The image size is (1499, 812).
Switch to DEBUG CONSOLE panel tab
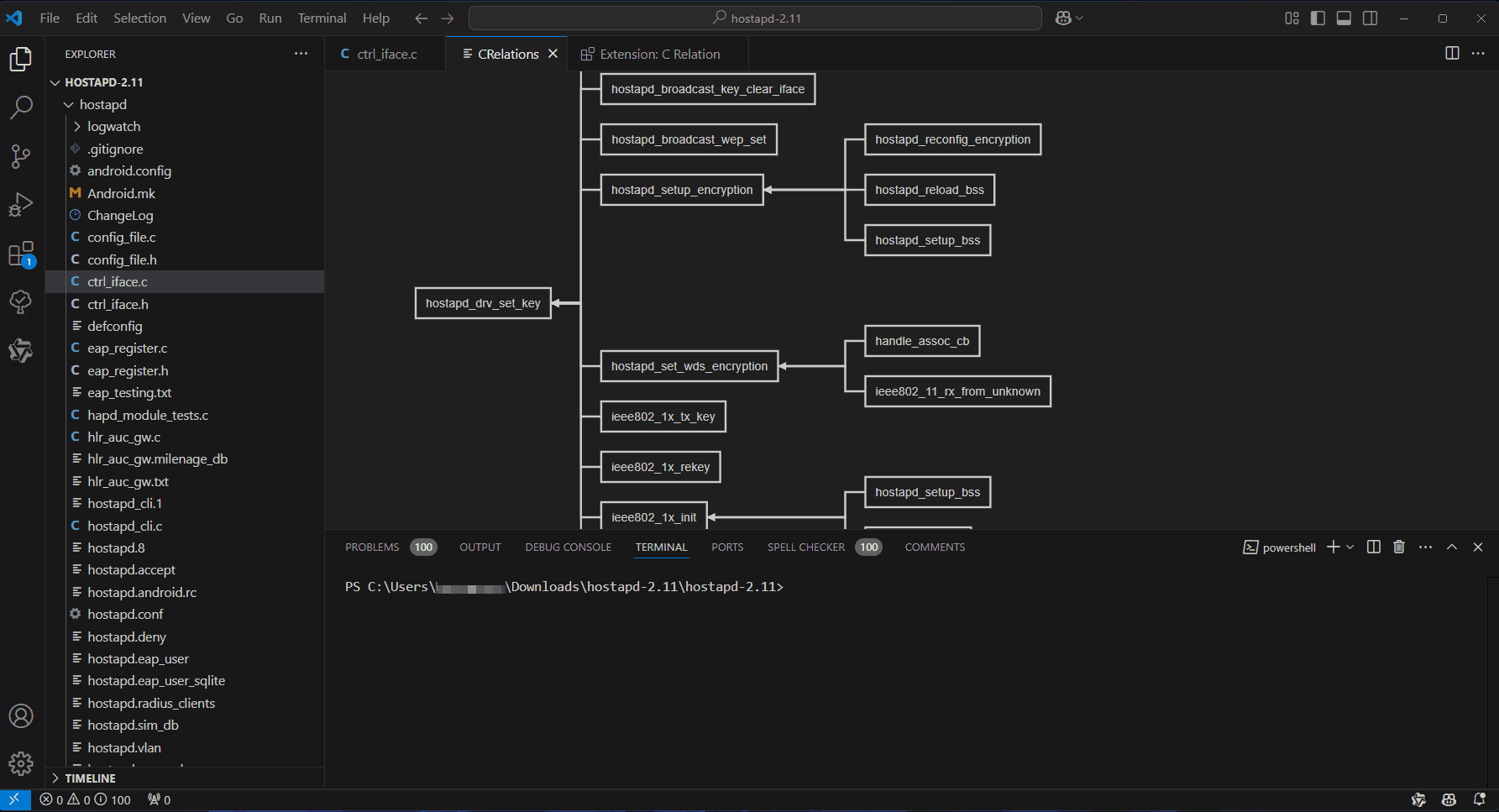coord(569,547)
